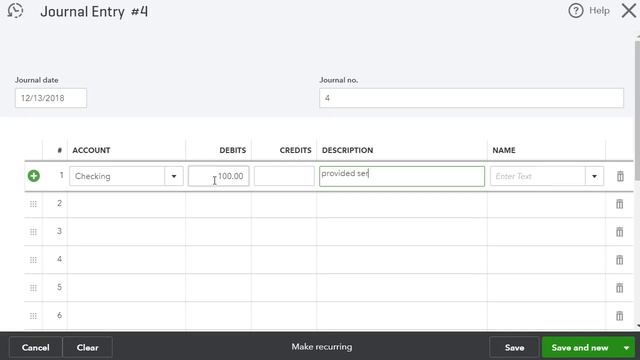Image resolution: width=640 pixels, height=360 pixels.
Task: Click row number 6
Action: point(60,315)
